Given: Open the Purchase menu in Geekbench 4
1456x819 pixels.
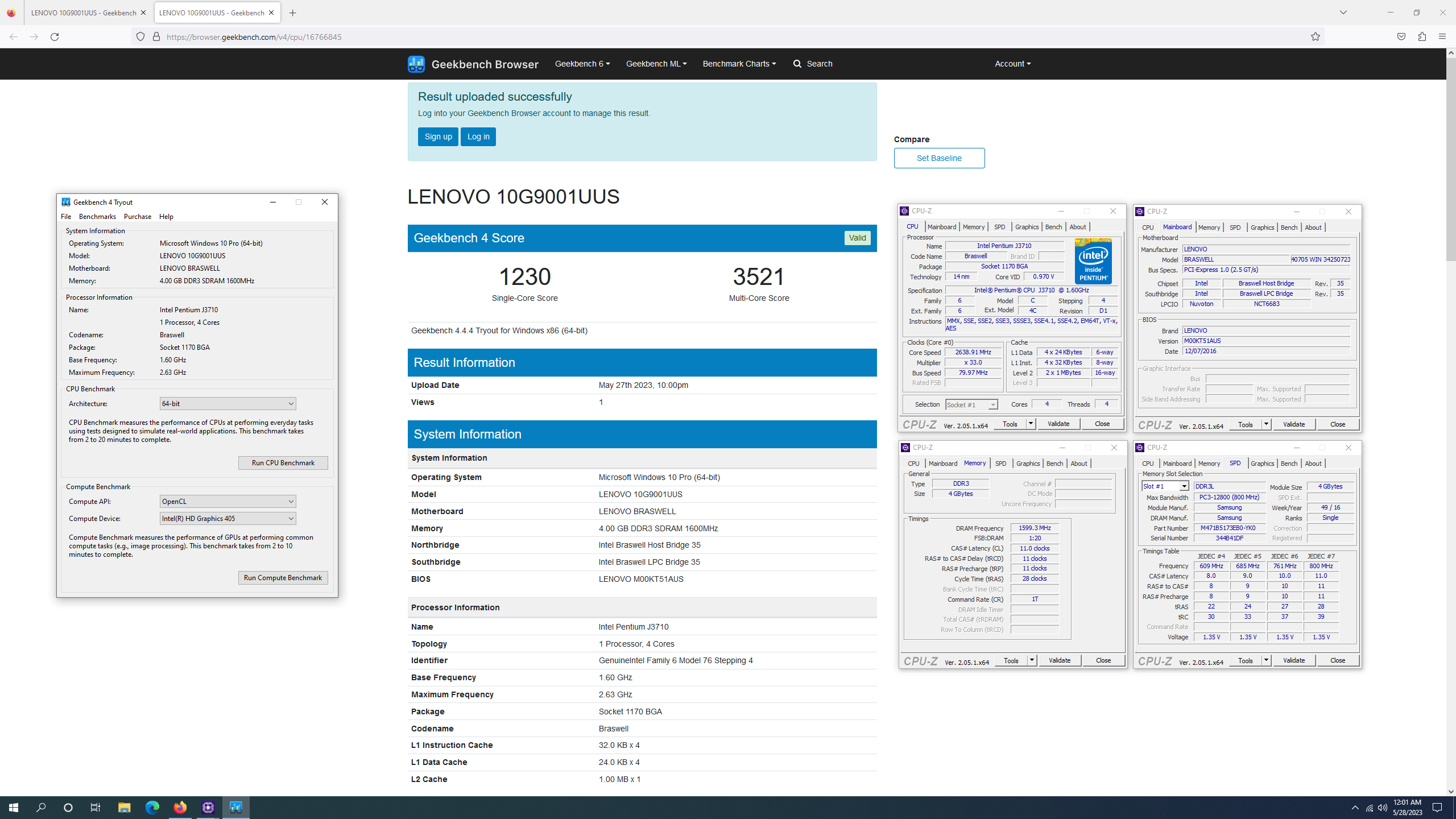Looking at the screenshot, I should (x=138, y=217).
